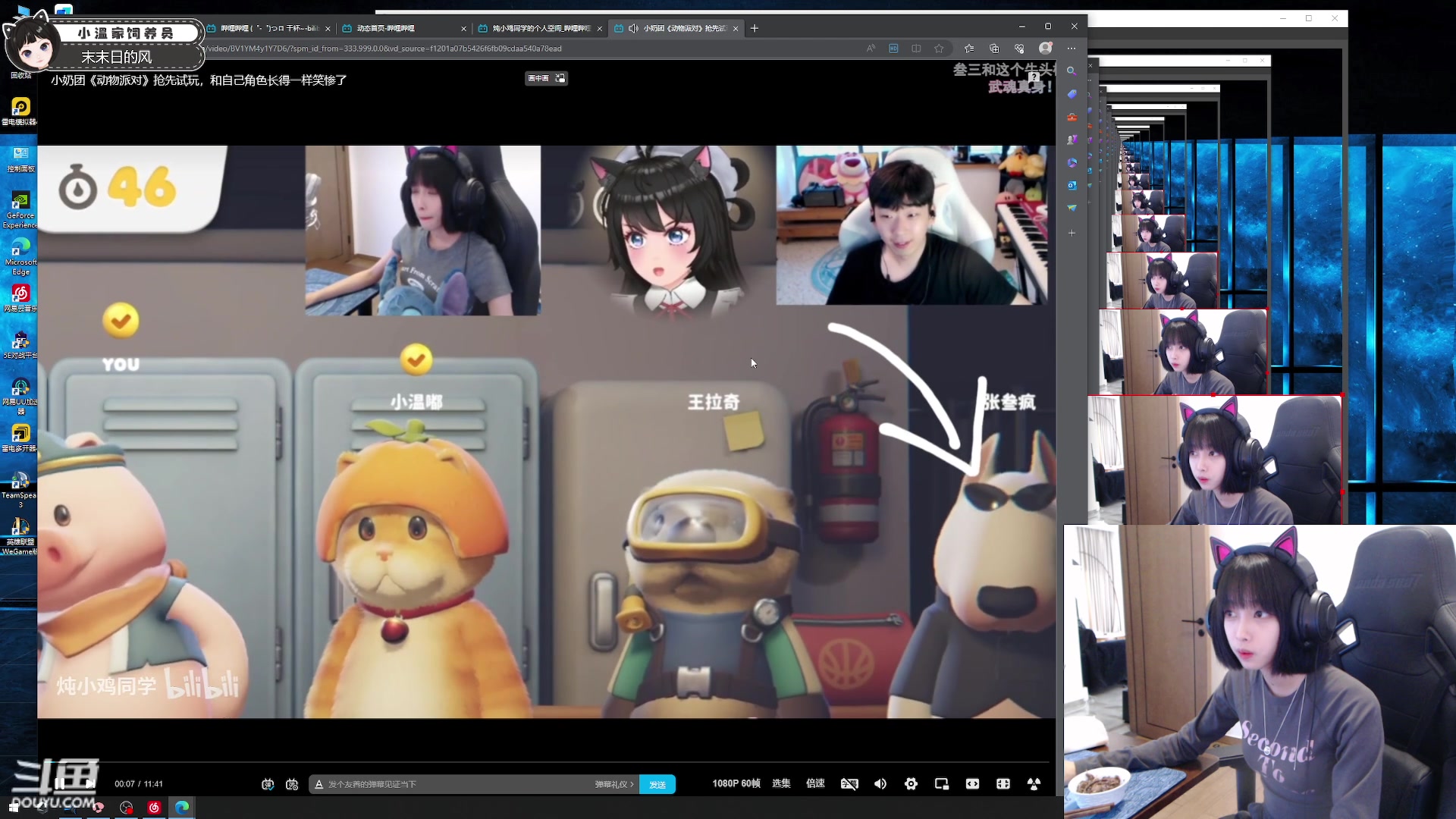Open a new browser tab
Image resolution: width=1456 pixels, height=819 pixels.
755,28
